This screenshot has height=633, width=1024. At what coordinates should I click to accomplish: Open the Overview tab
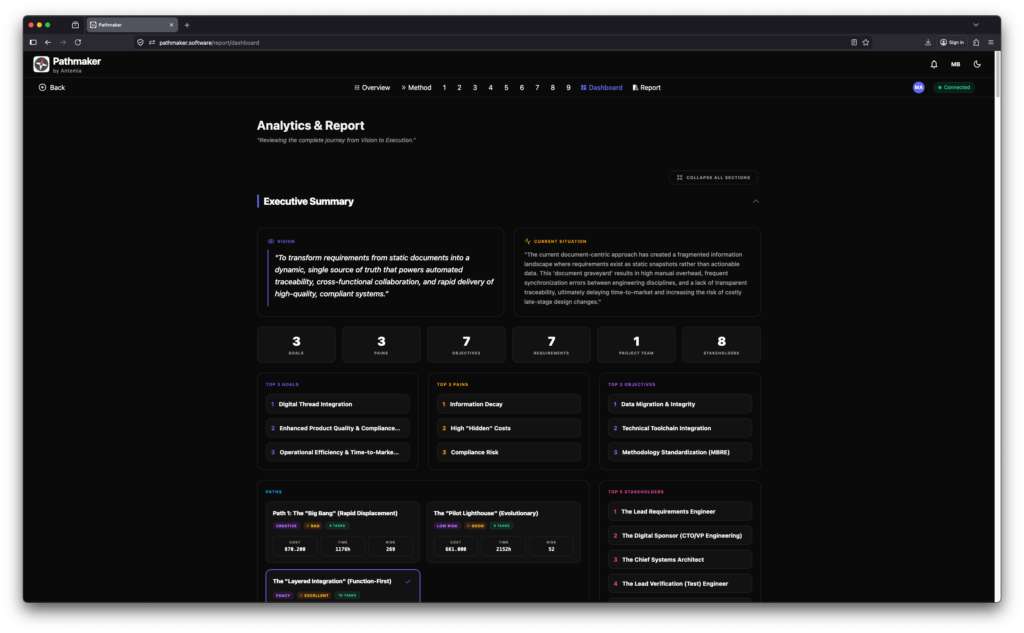(x=372, y=88)
